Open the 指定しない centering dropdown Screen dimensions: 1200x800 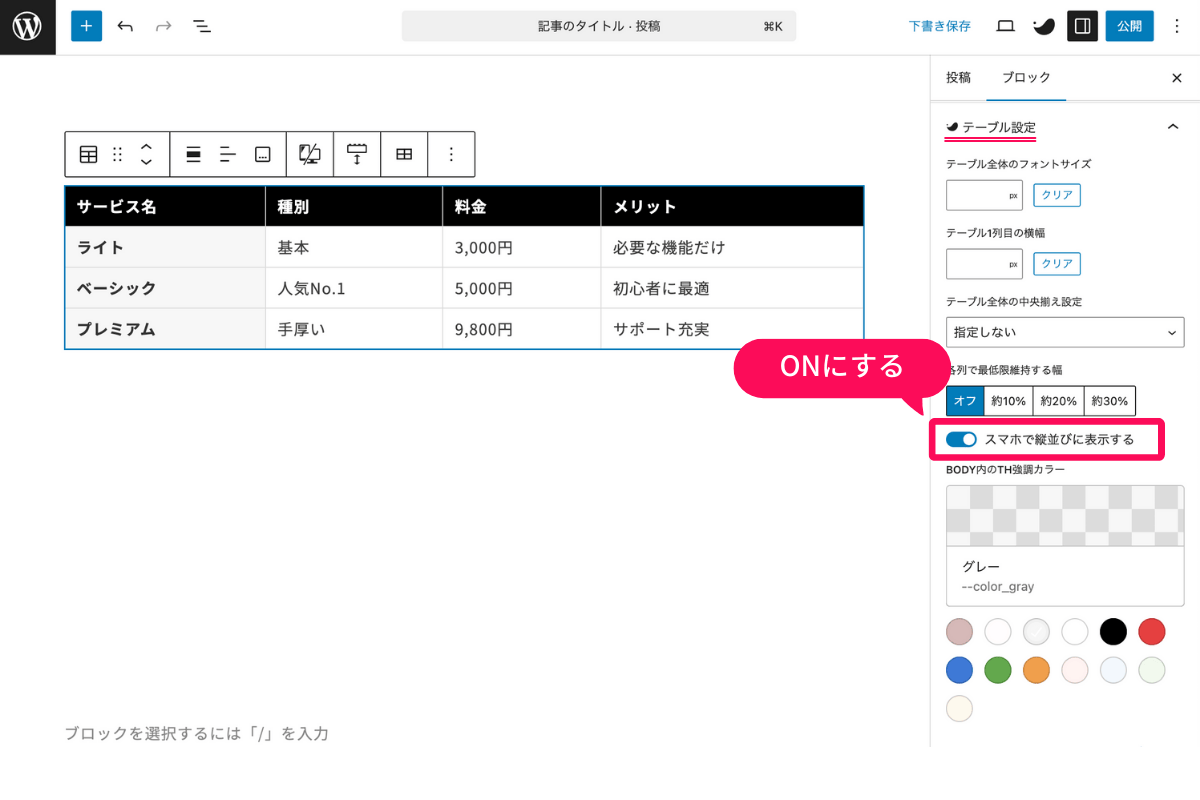[x=1064, y=331]
